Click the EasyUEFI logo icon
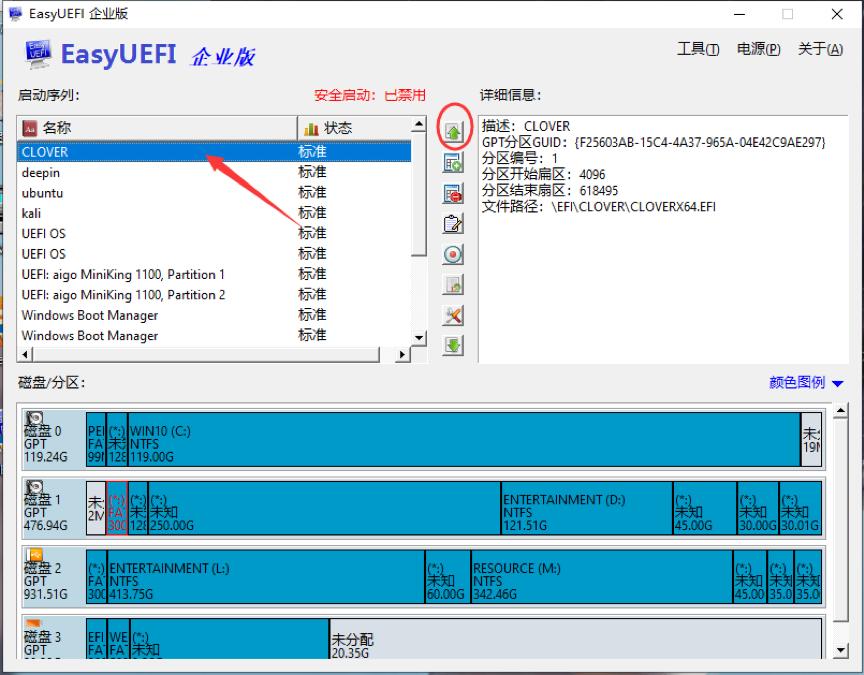The height and width of the screenshot is (675, 864). [37, 53]
